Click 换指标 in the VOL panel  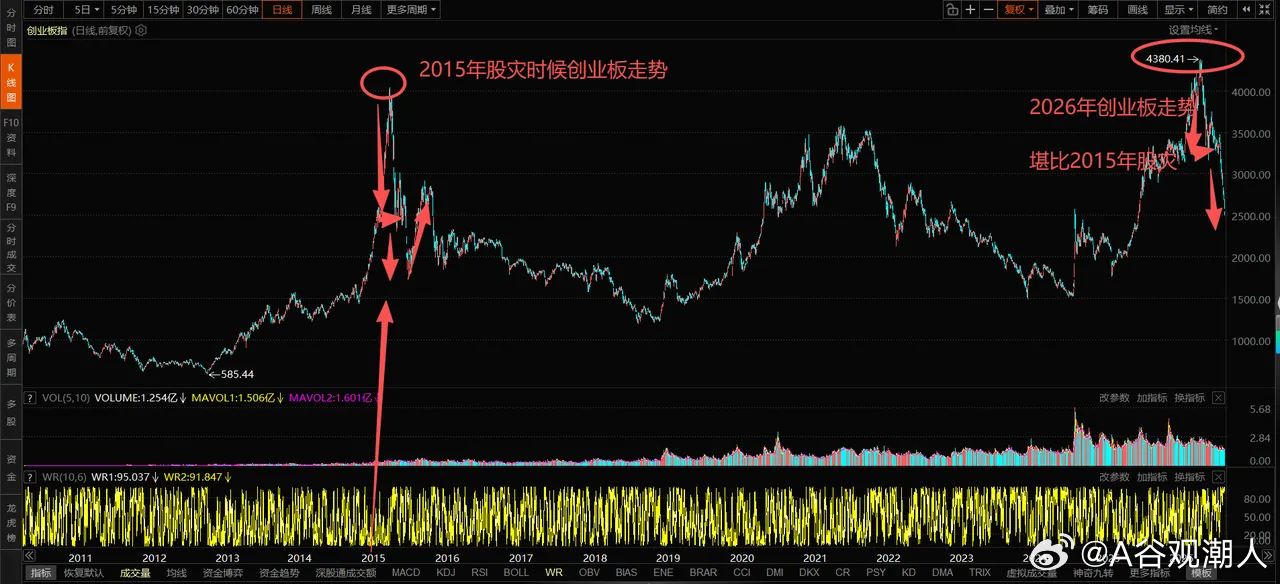1189,397
